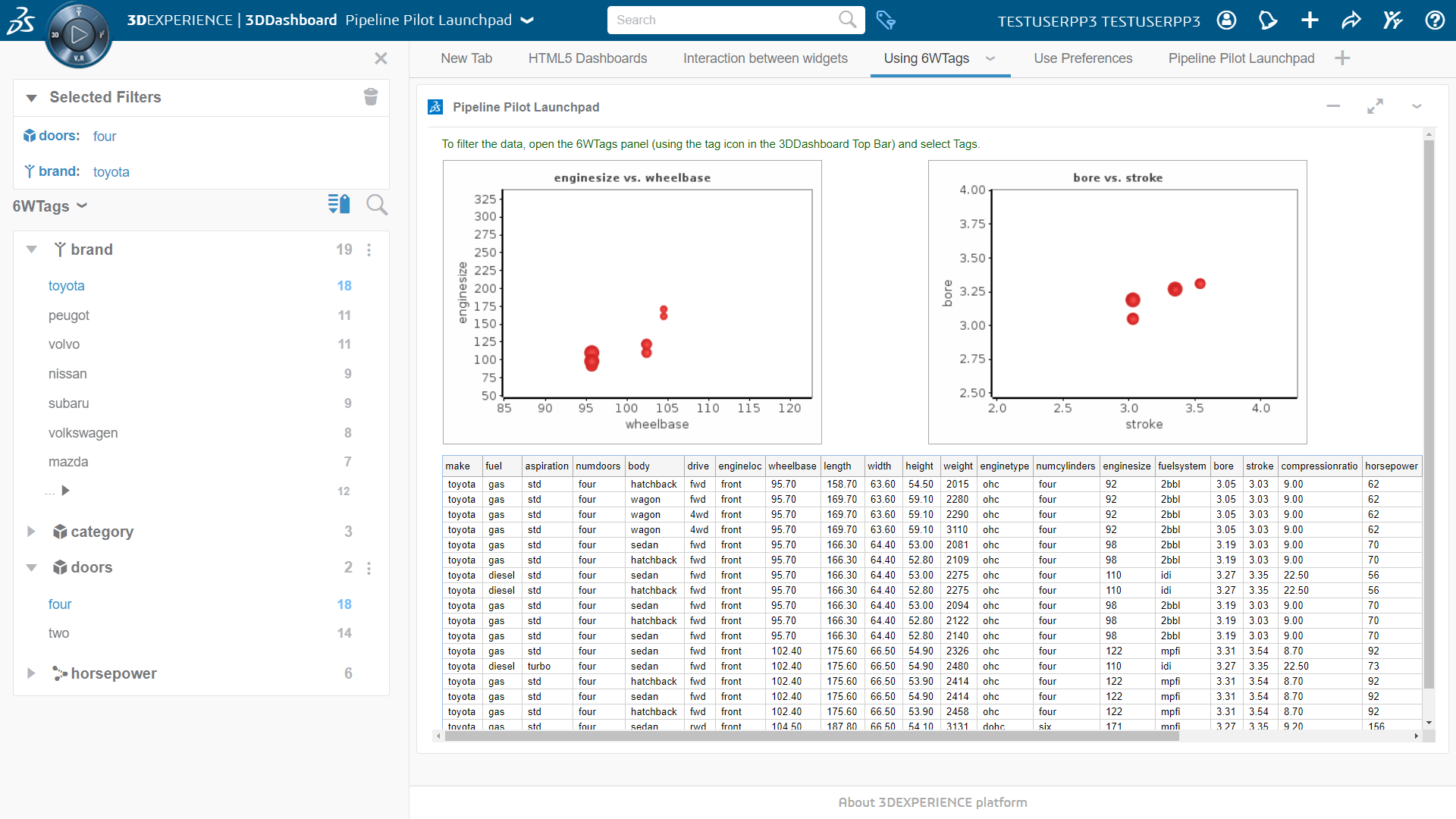Remove the brand: toyota selected filter

(111, 172)
